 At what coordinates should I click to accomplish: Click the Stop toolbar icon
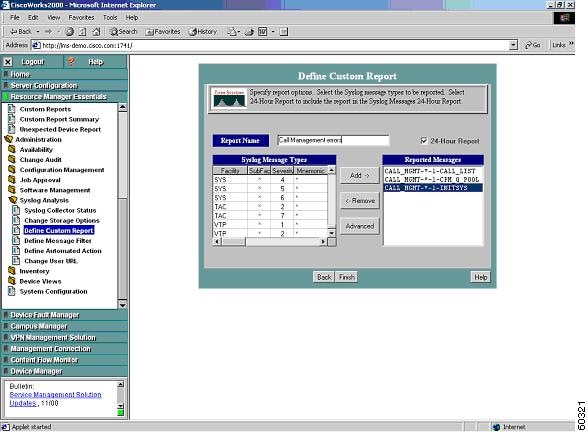(69, 32)
